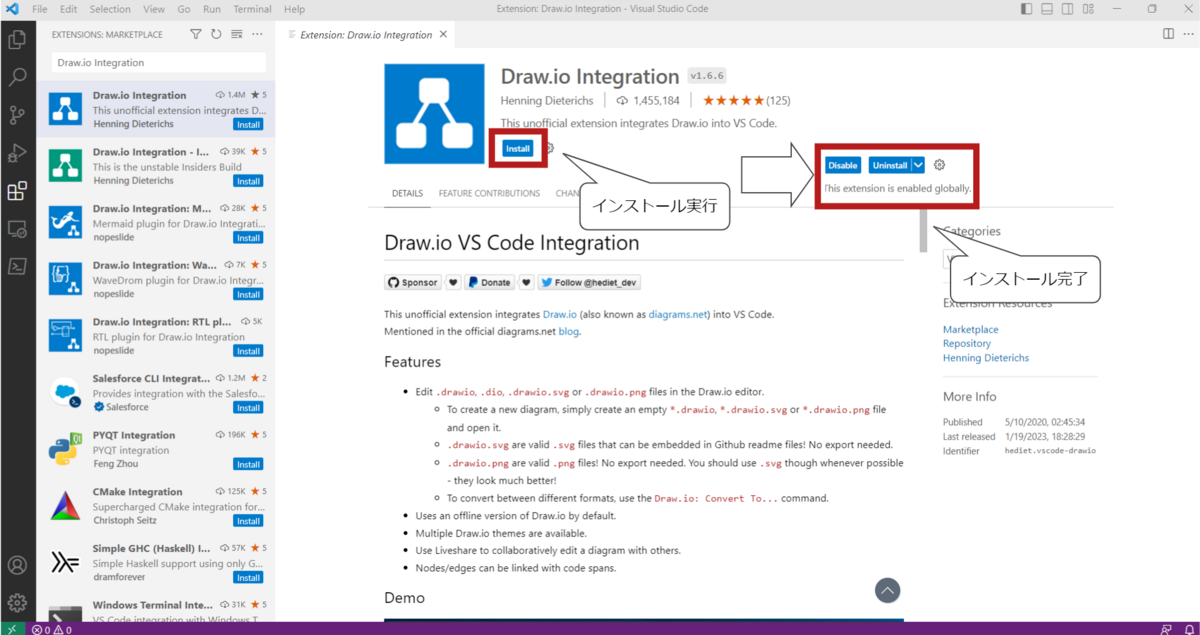The image size is (1200, 635).
Task: Open the Search view in activity bar
Action: (17, 77)
